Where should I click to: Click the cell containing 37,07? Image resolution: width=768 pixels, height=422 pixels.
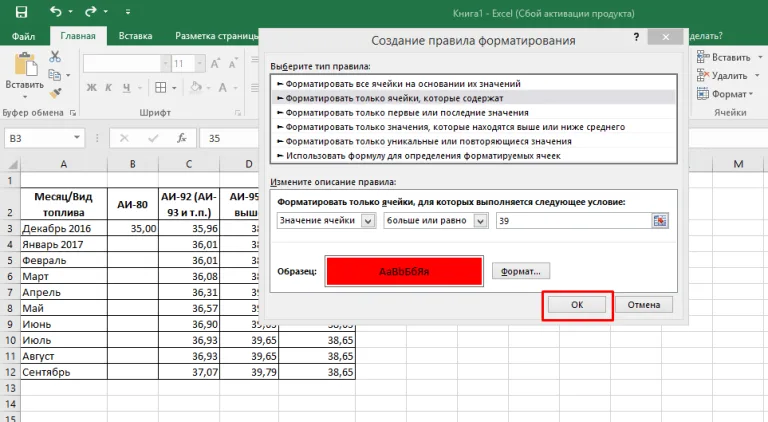[189, 372]
